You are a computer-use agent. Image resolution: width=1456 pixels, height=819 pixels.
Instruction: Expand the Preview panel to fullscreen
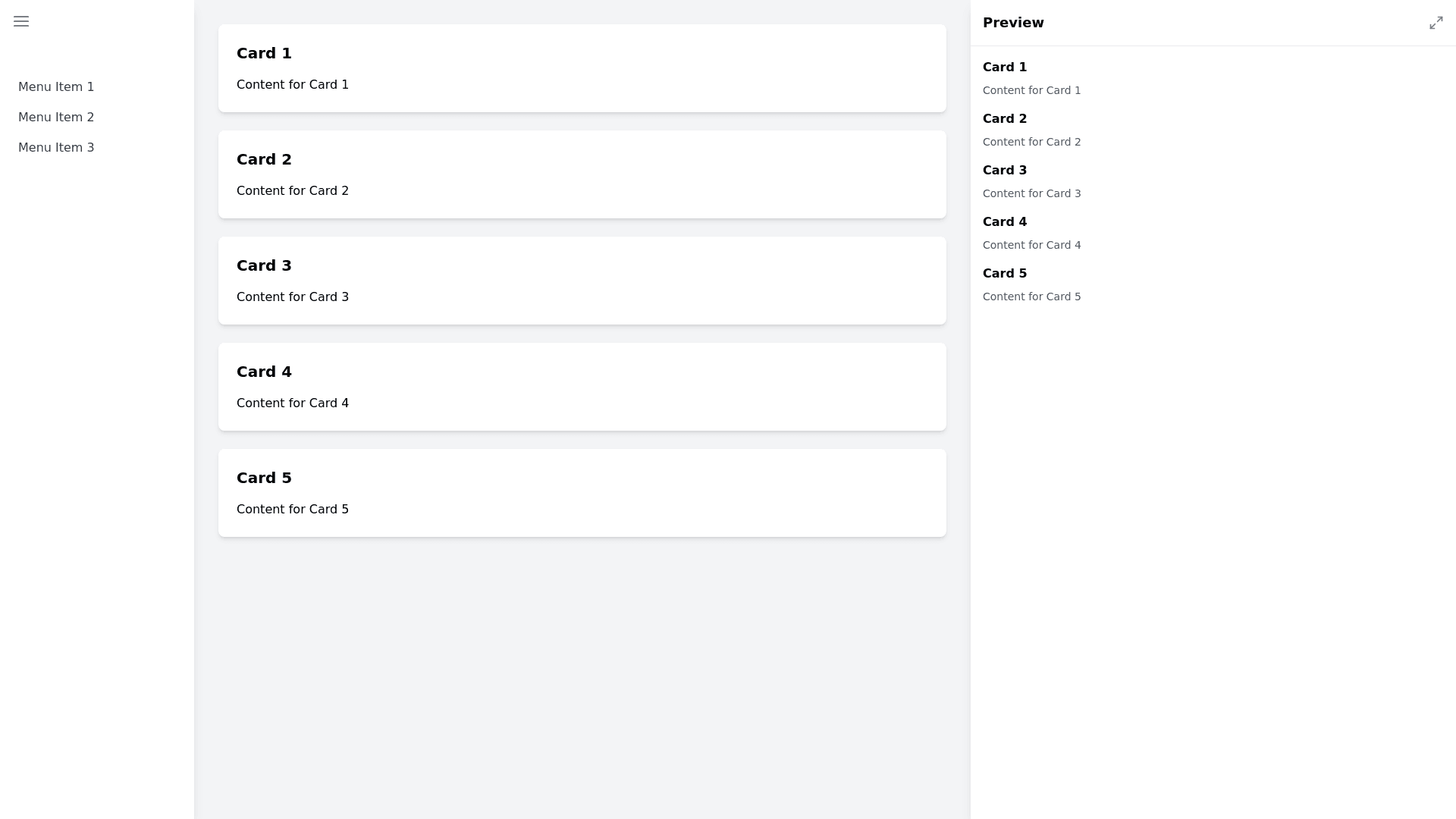(1436, 24)
